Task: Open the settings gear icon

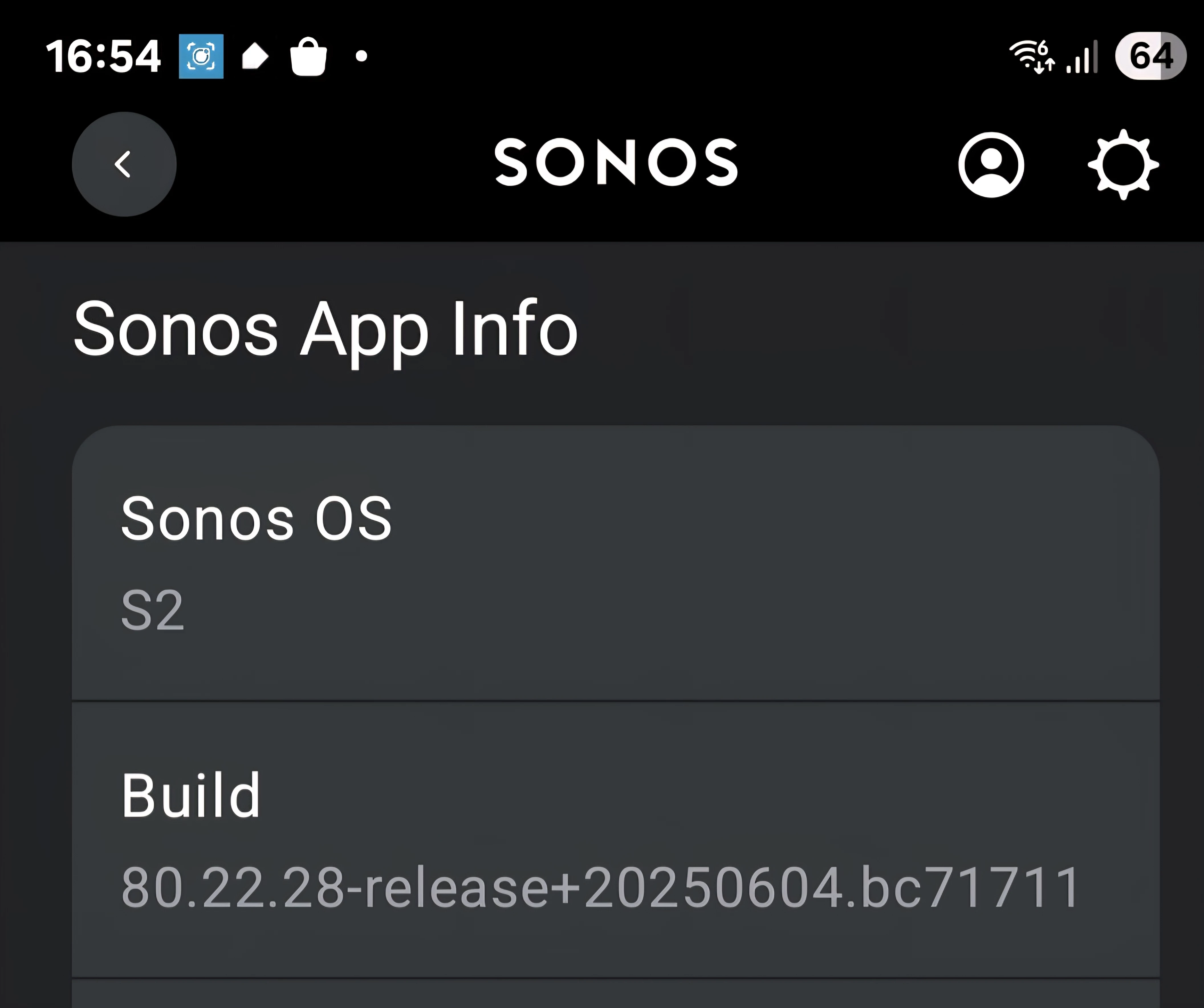Action: tap(1123, 164)
